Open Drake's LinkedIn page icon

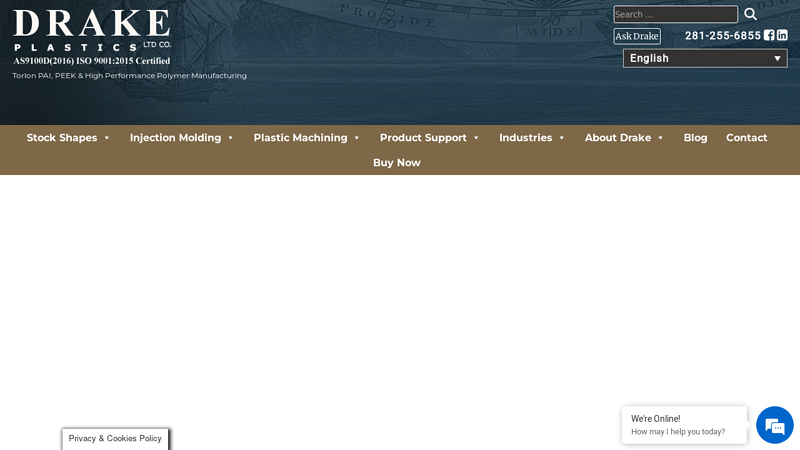[782, 35]
